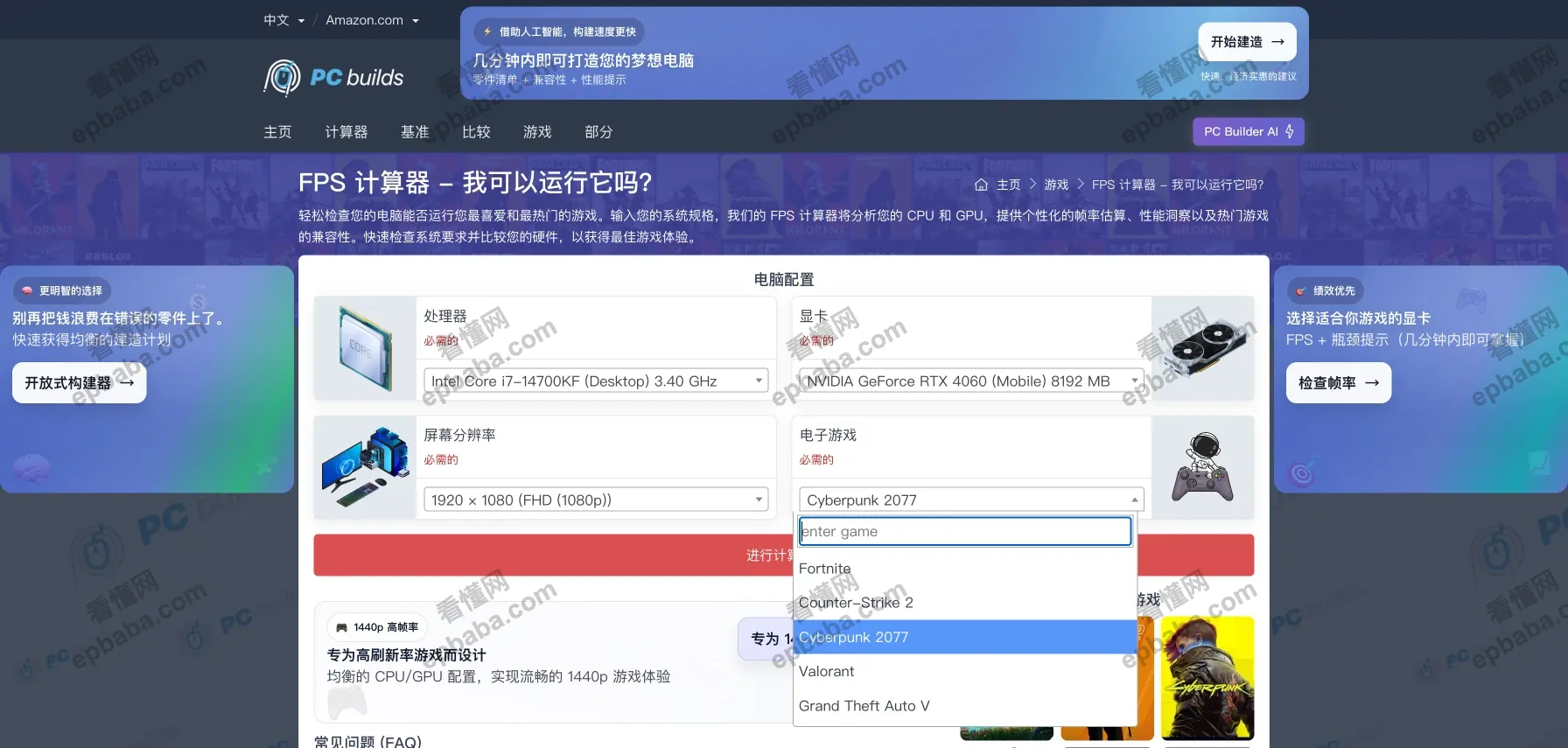Viewport: 1568px width, 748px height.
Task: Click the astronaut gamepad image
Action: [x=1203, y=467]
